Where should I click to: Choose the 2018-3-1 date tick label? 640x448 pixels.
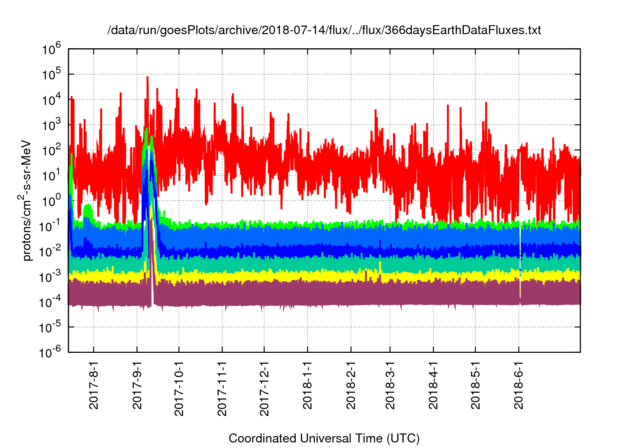pos(391,383)
